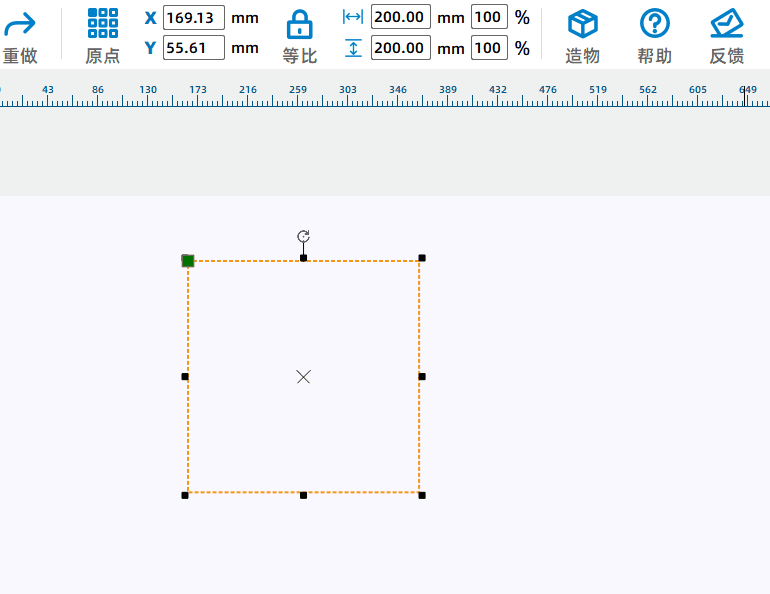
Task: Click the bottom-right corner resize handle
Action: coord(422,495)
